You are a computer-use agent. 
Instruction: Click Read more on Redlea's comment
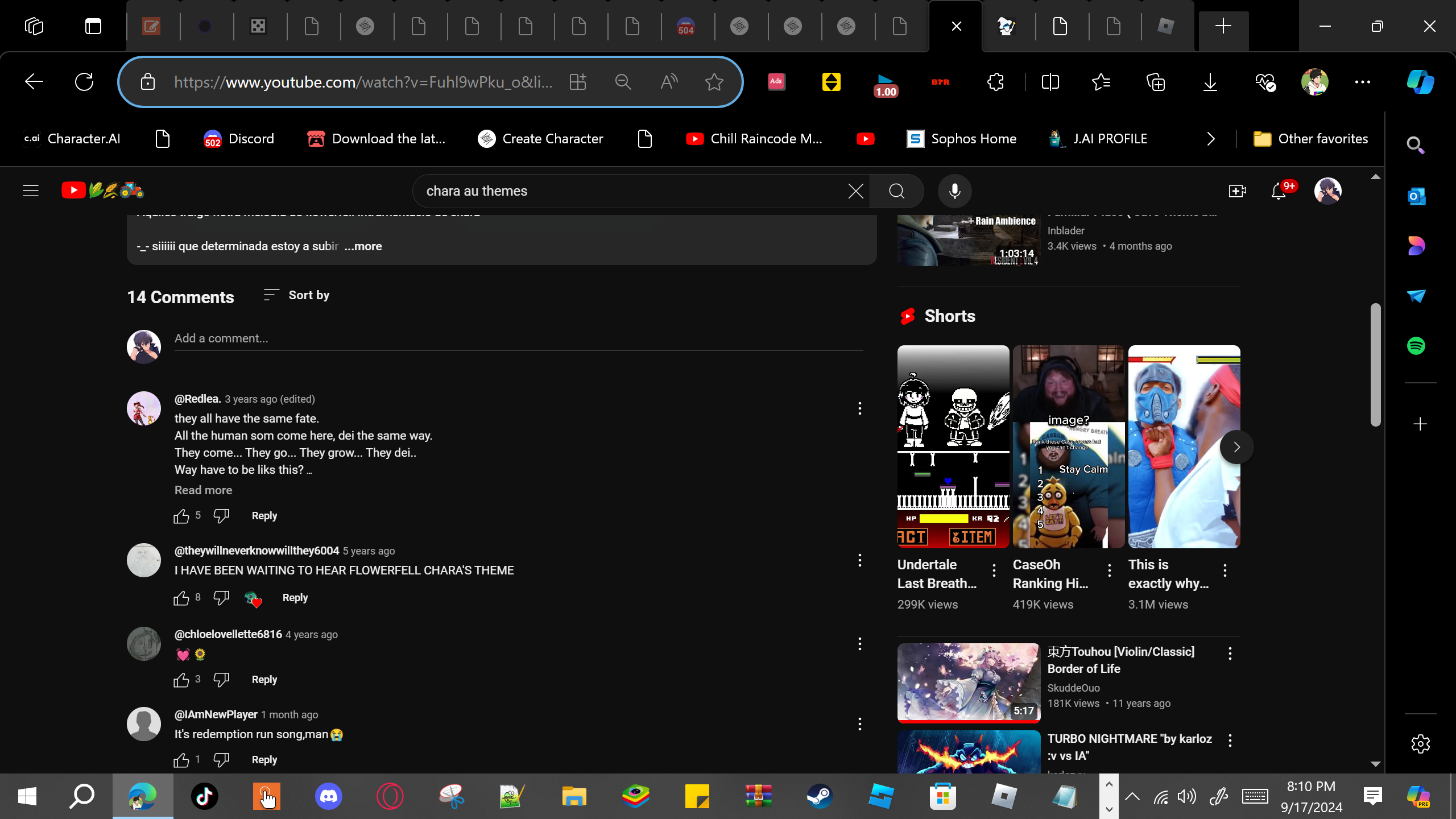click(x=203, y=490)
